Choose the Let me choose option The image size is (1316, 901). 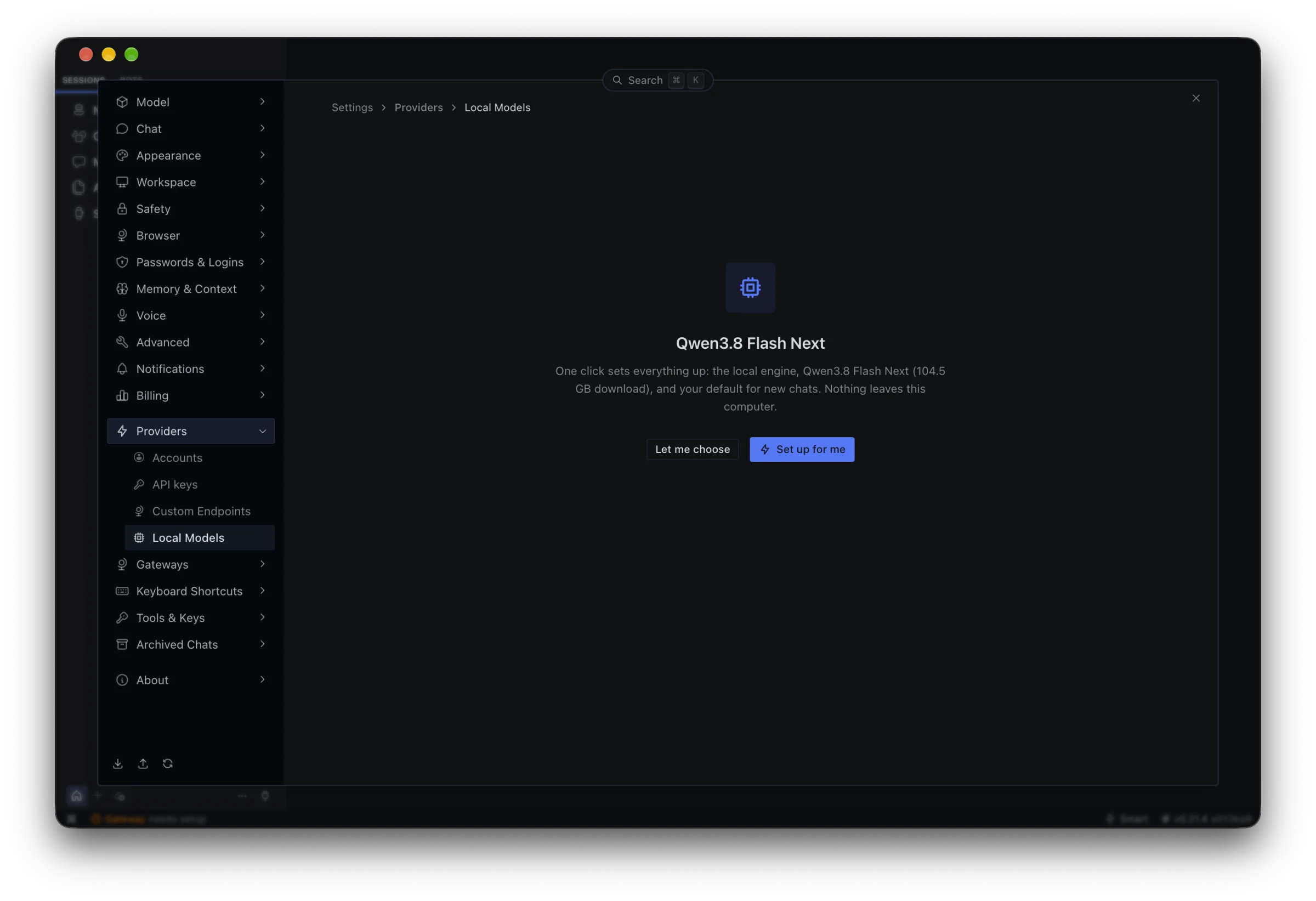click(692, 449)
